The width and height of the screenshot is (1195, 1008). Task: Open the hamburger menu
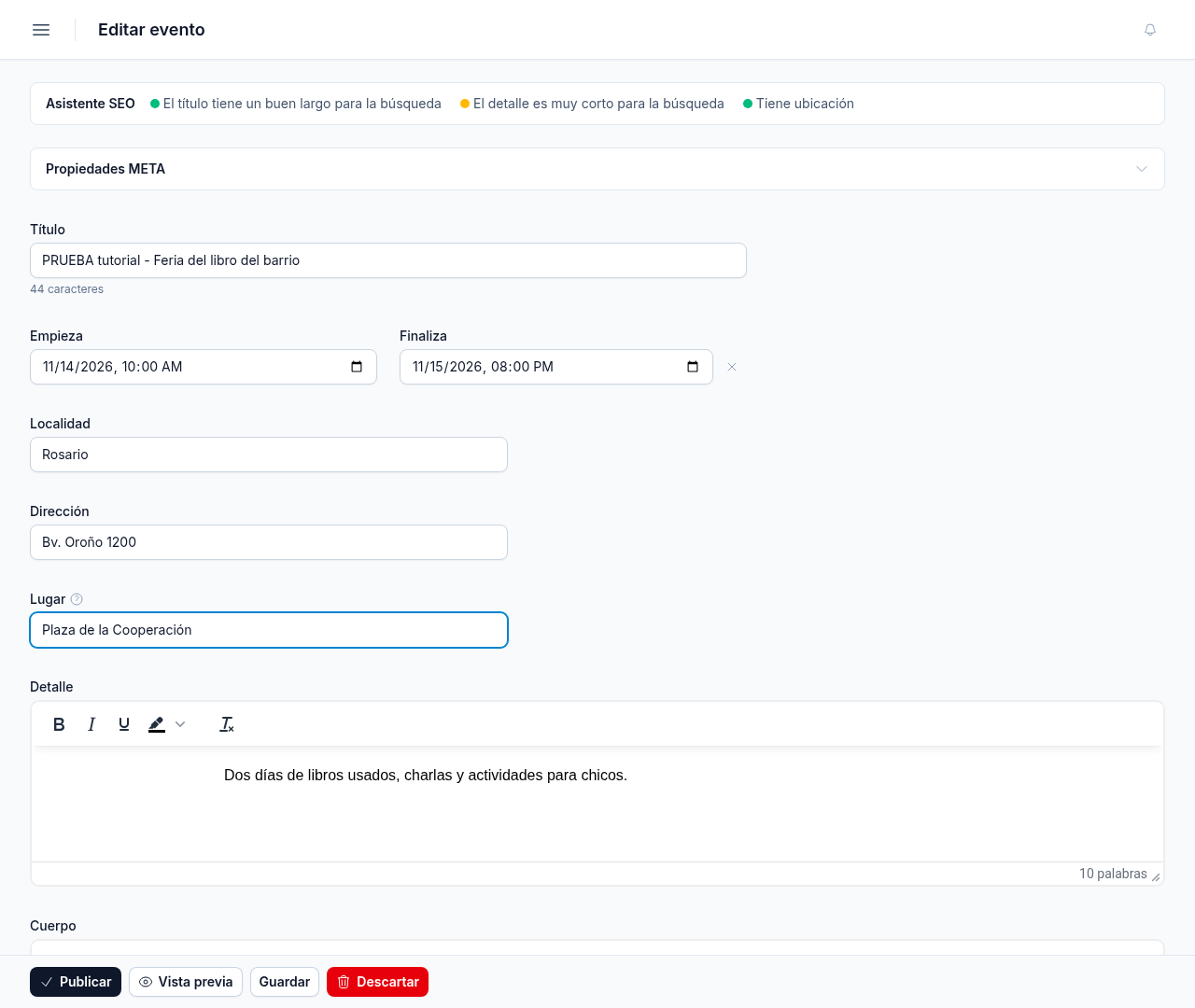point(41,30)
